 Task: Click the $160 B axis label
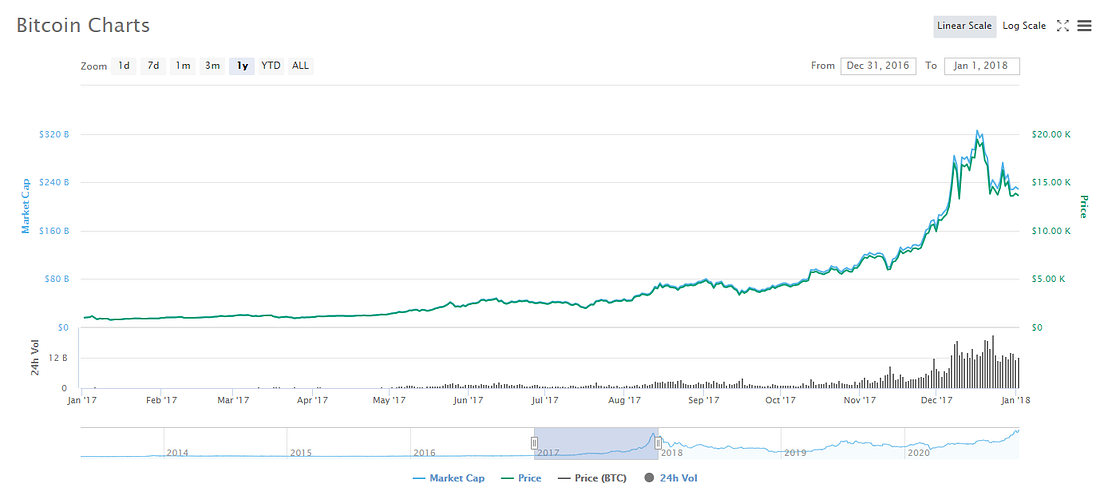coord(54,231)
